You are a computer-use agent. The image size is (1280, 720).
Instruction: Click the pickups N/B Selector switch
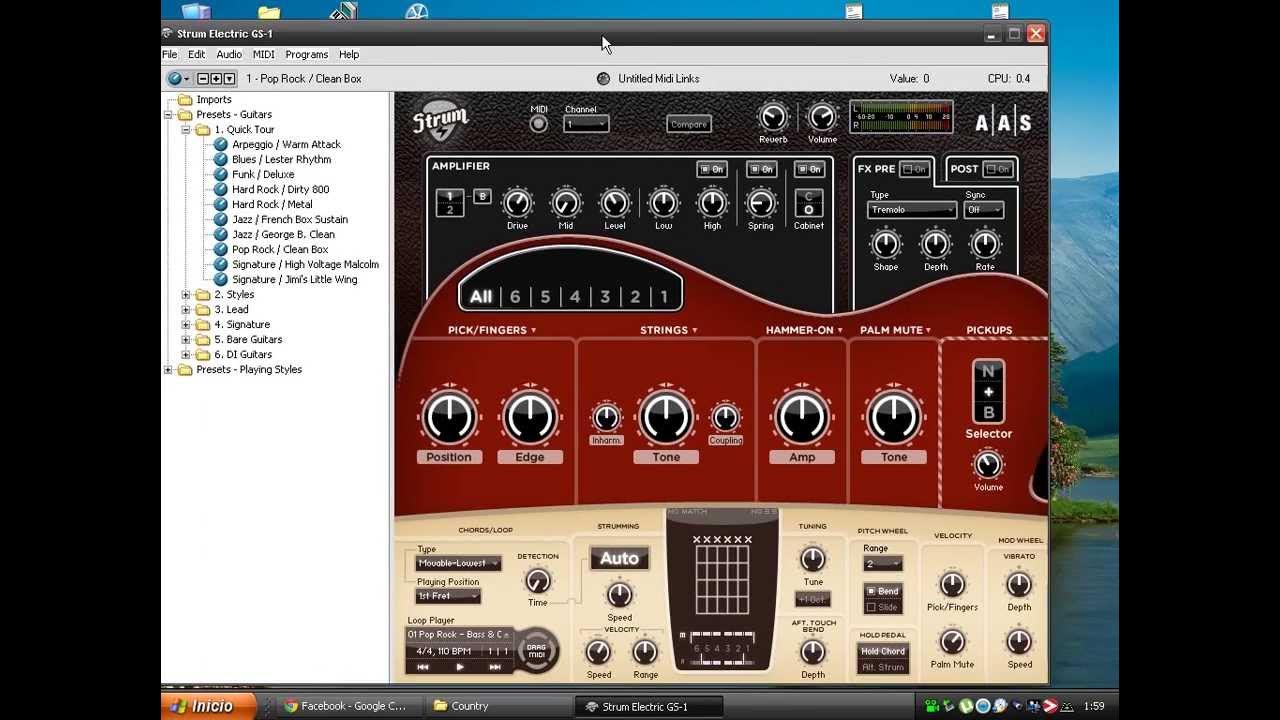988,392
